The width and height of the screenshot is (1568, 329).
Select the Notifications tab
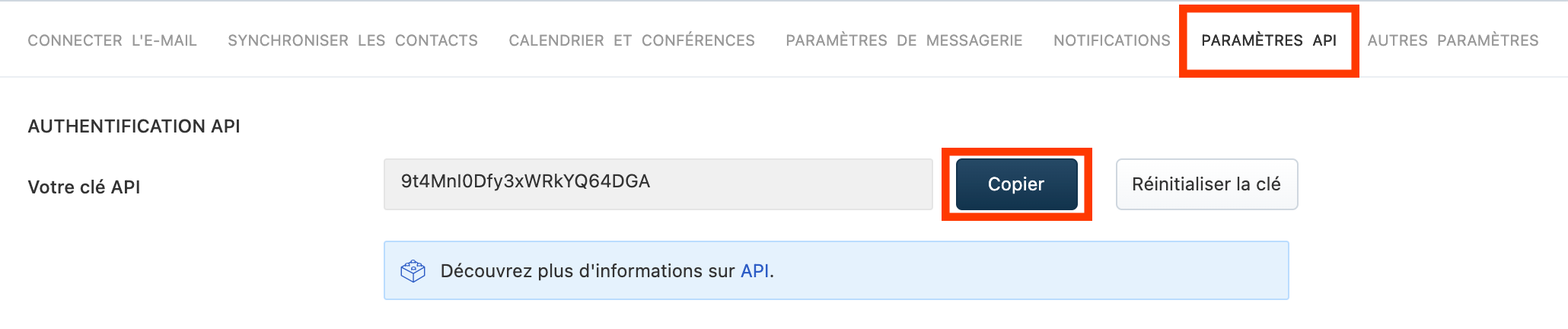tap(1112, 40)
